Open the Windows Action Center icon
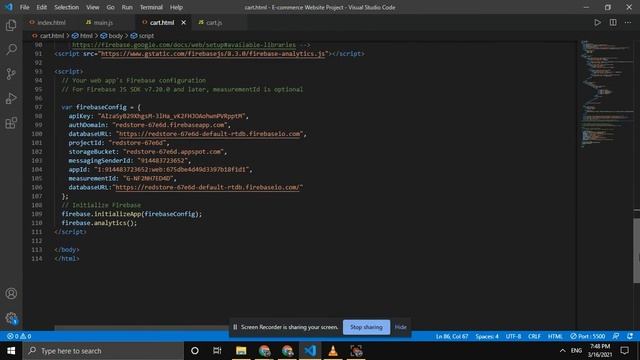 [x=624, y=351]
